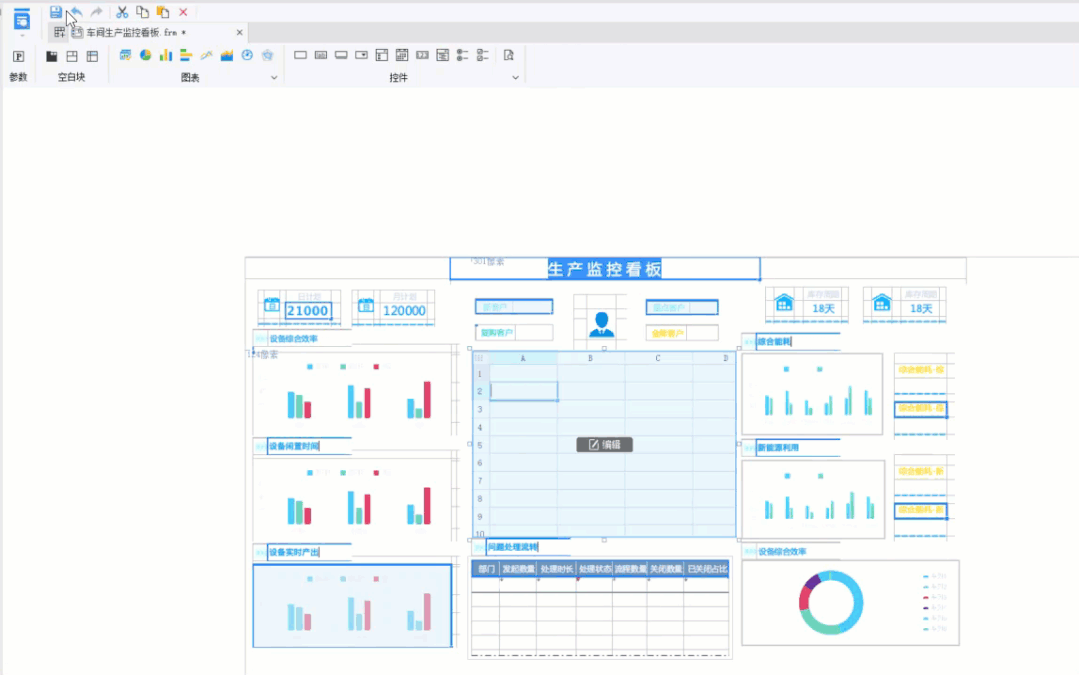Click the 部门 table header
1079x675 pixels.
click(x=486, y=569)
